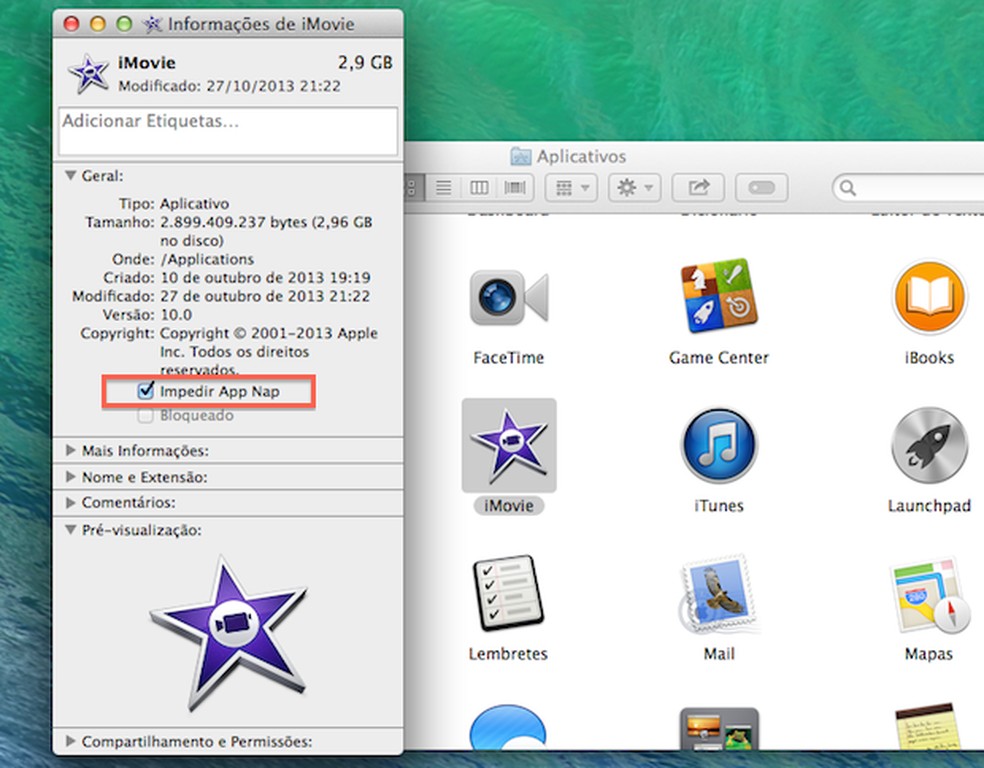Click the Finder search field
Screen dimensions: 984x768
[908, 188]
